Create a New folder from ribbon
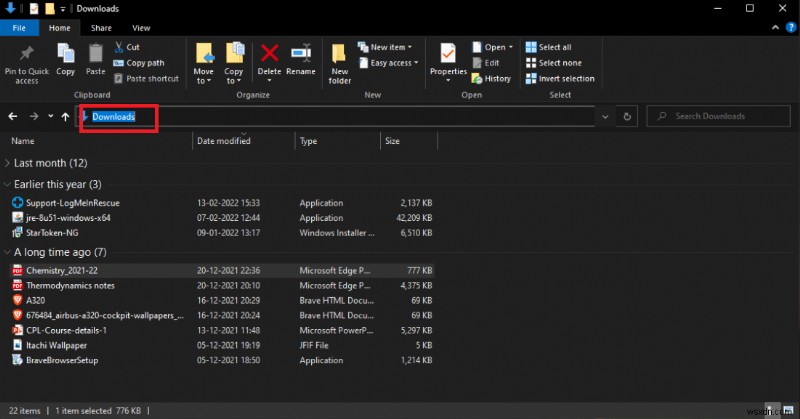800x419 pixels. (340, 60)
